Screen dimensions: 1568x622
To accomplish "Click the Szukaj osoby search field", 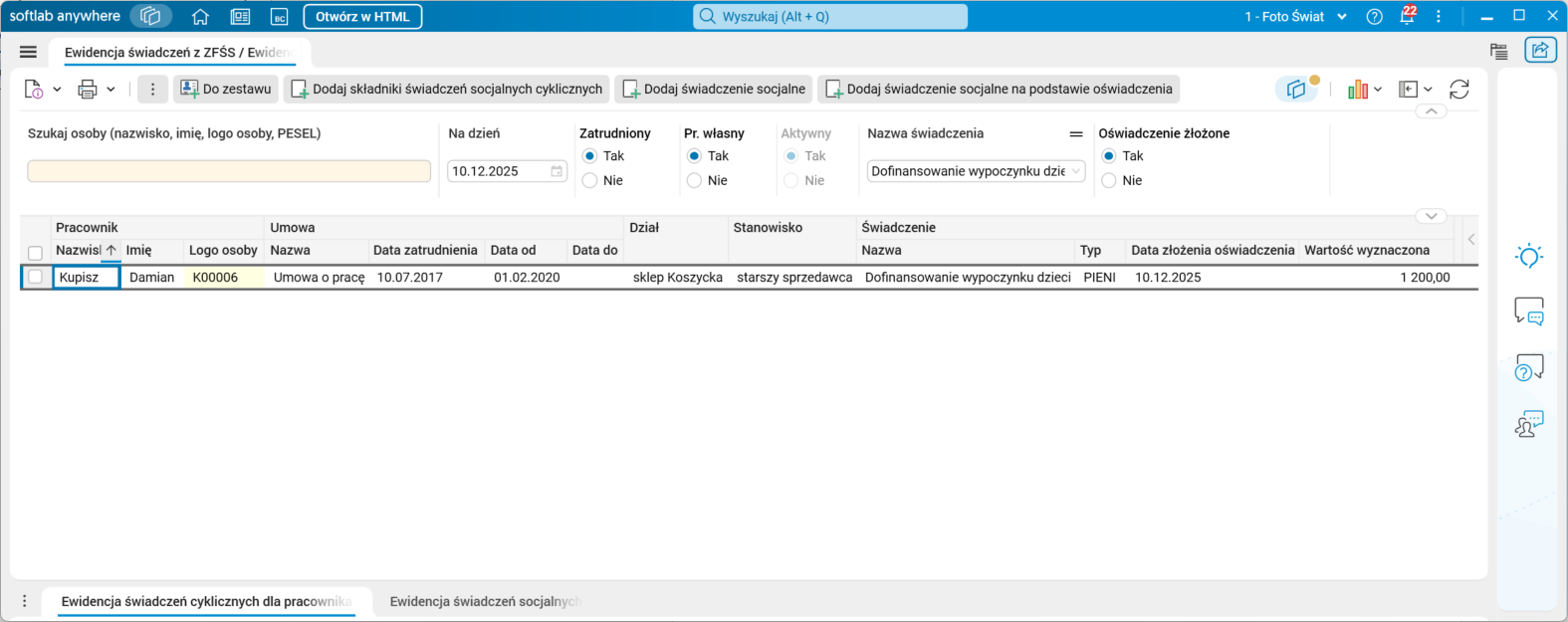I will [229, 171].
